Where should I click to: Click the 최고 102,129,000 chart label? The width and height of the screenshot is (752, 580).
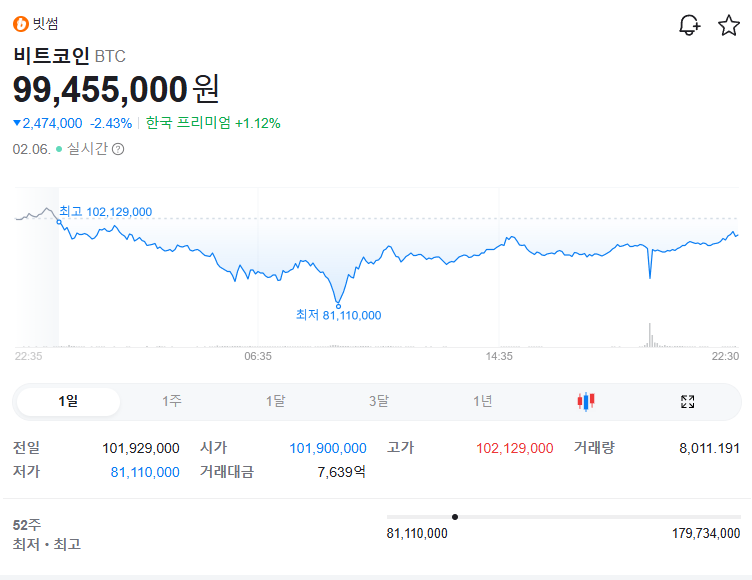pyautogui.click(x=106, y=212)
